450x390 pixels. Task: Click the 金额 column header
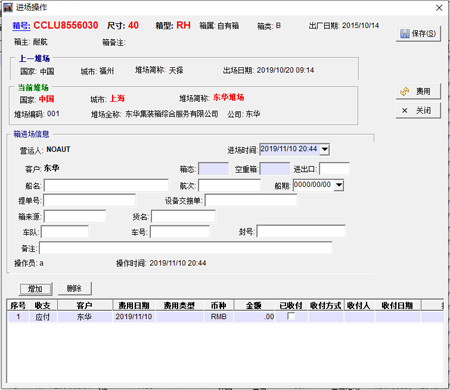coord(254,305)
